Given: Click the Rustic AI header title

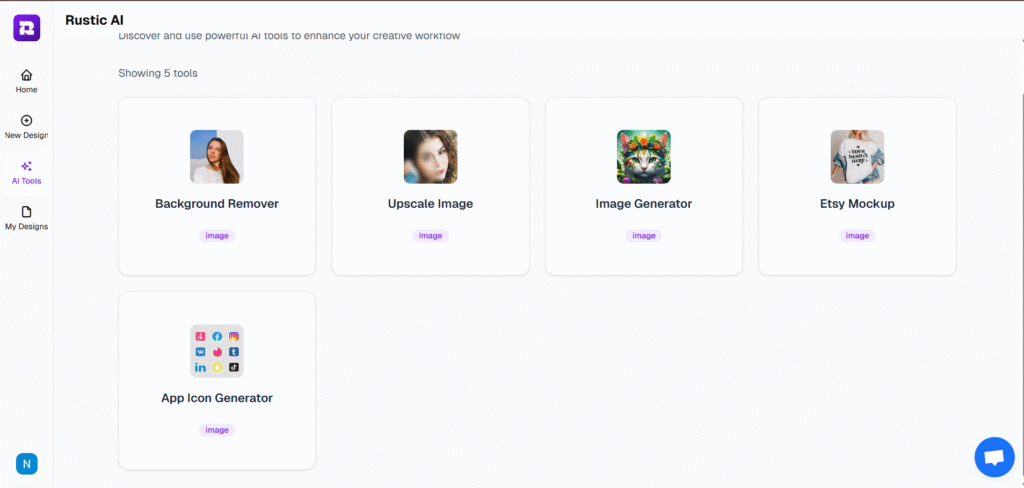Looking at the screenshot, I should [95, 20].
